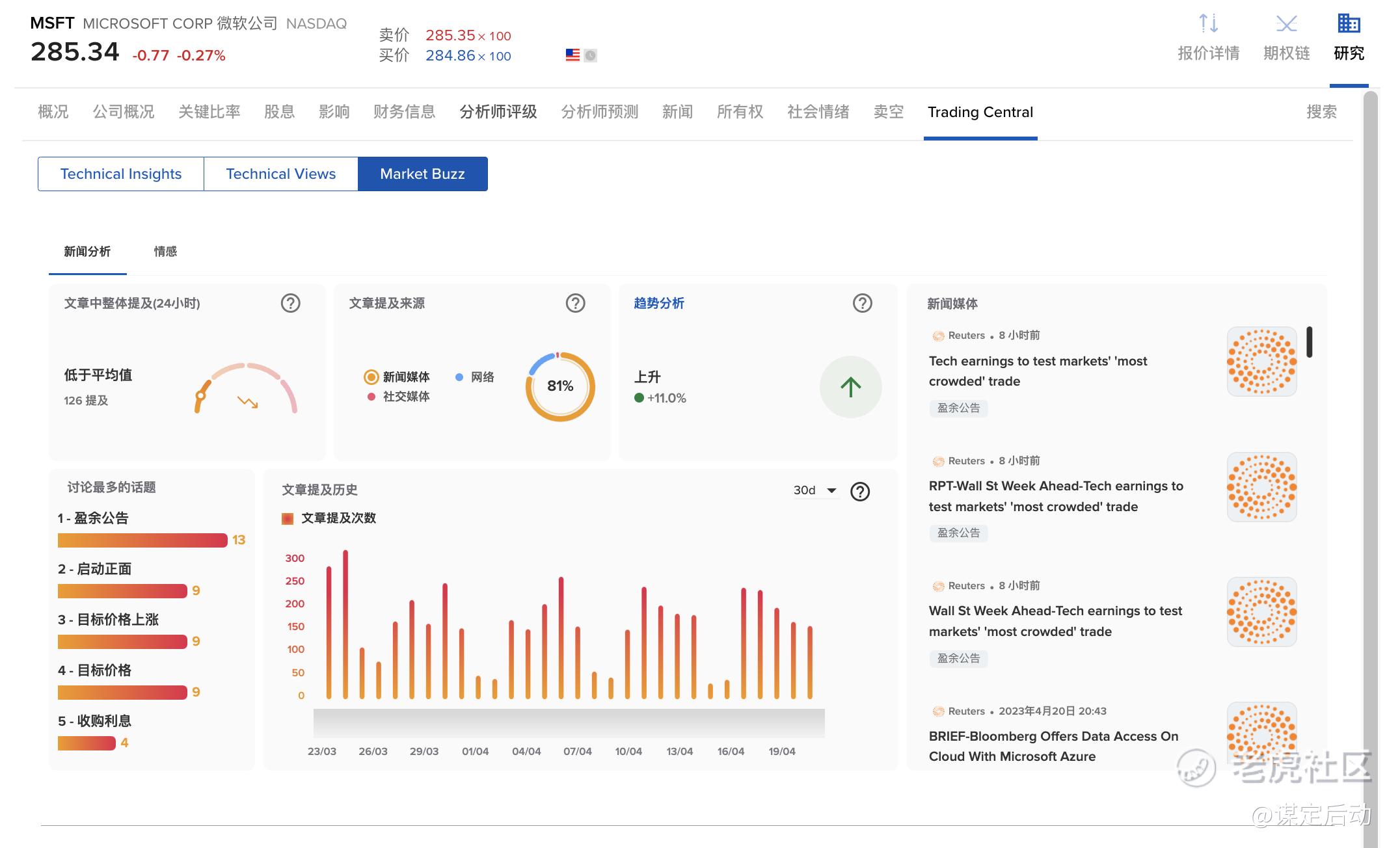Toggle the 社交媒体 legend item

398,397
